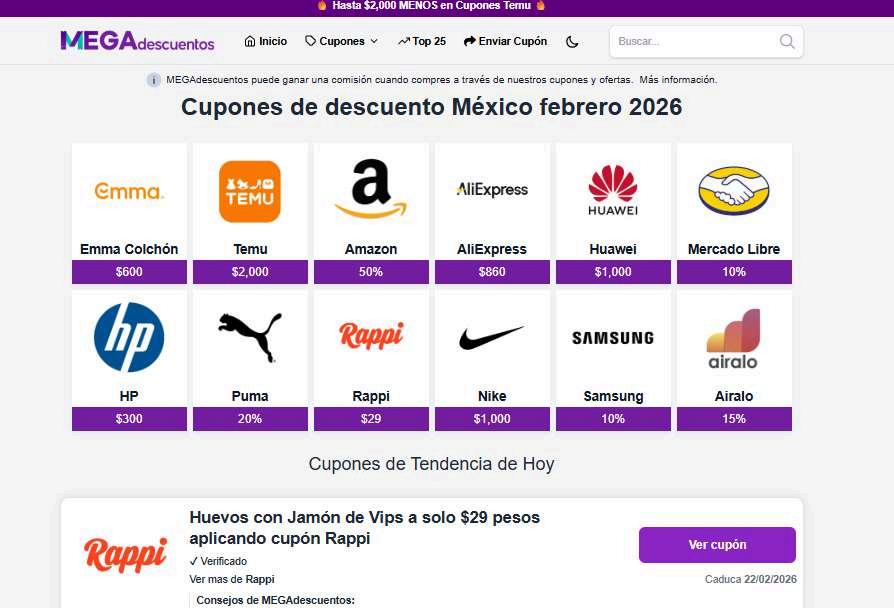Open the Emma Colchón logo
This screenshot has height=608, width=894.
tap(129, 191)
